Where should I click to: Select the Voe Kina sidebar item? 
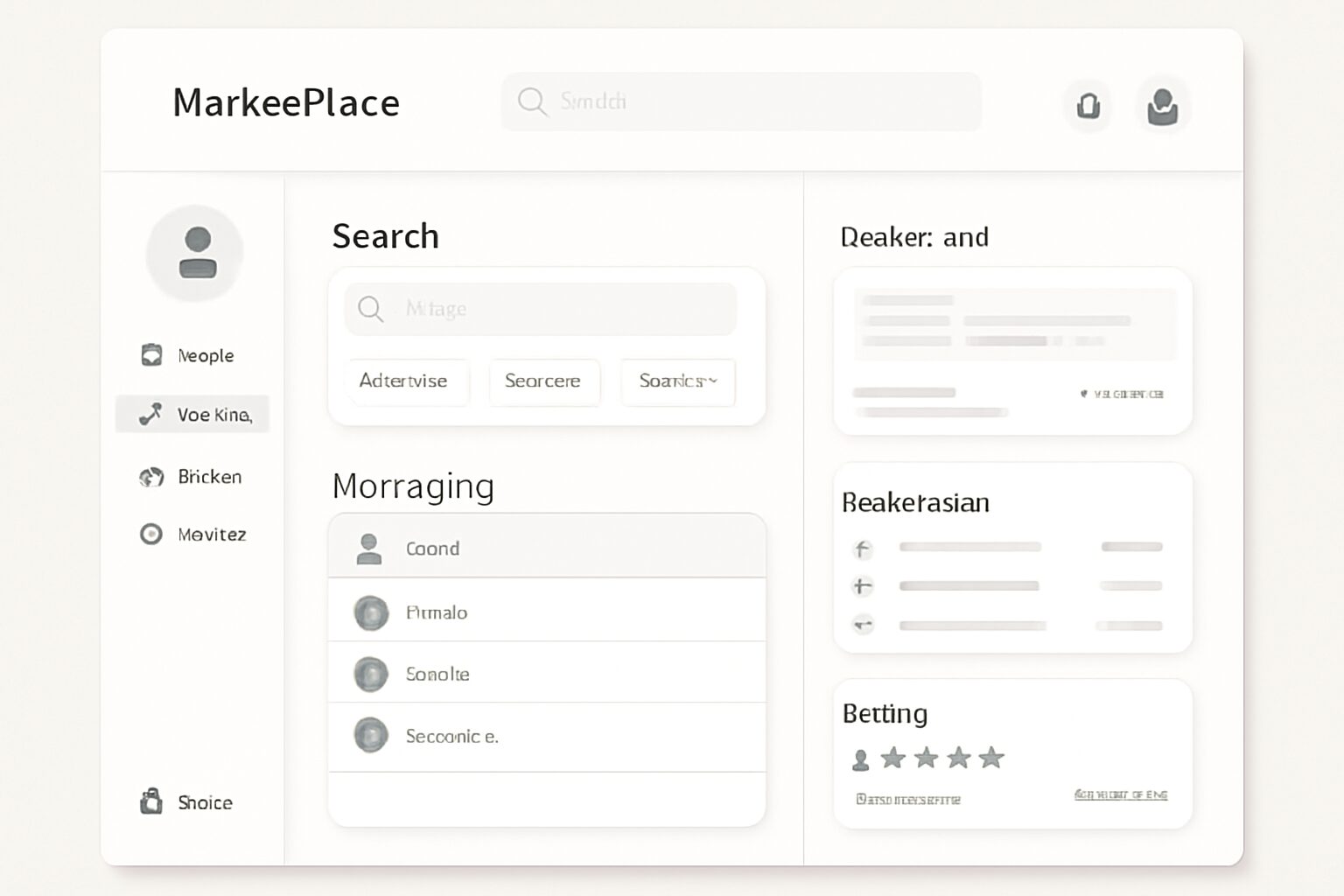[x=192, y=414]
